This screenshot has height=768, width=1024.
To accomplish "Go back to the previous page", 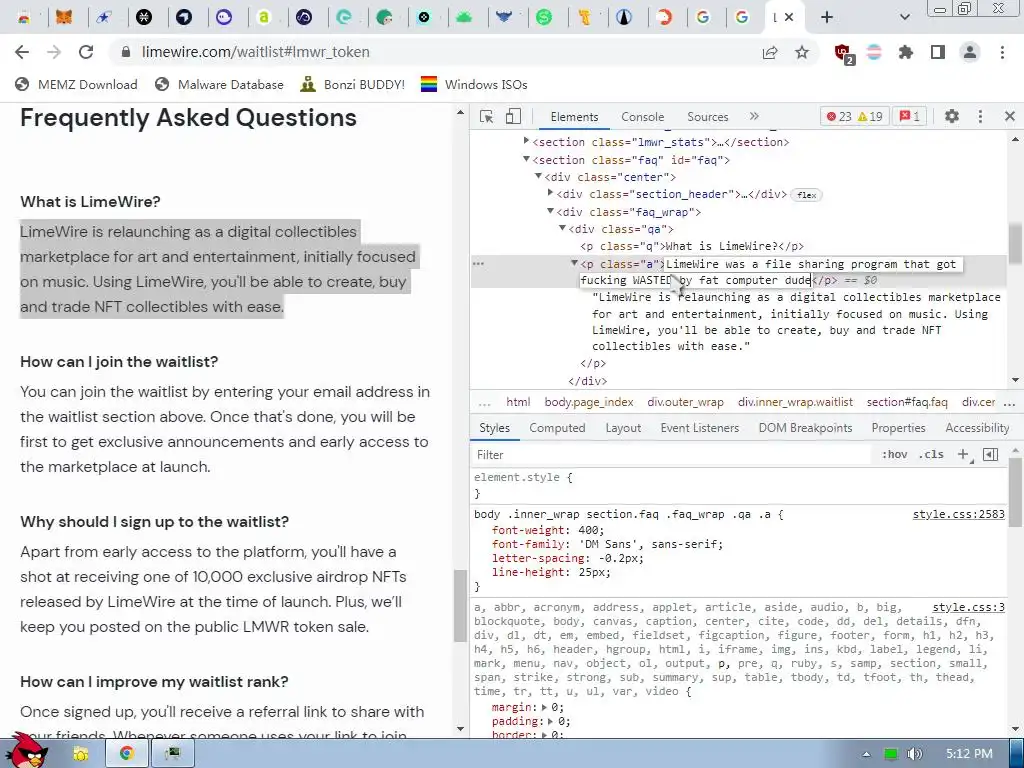I will [22, 52].
